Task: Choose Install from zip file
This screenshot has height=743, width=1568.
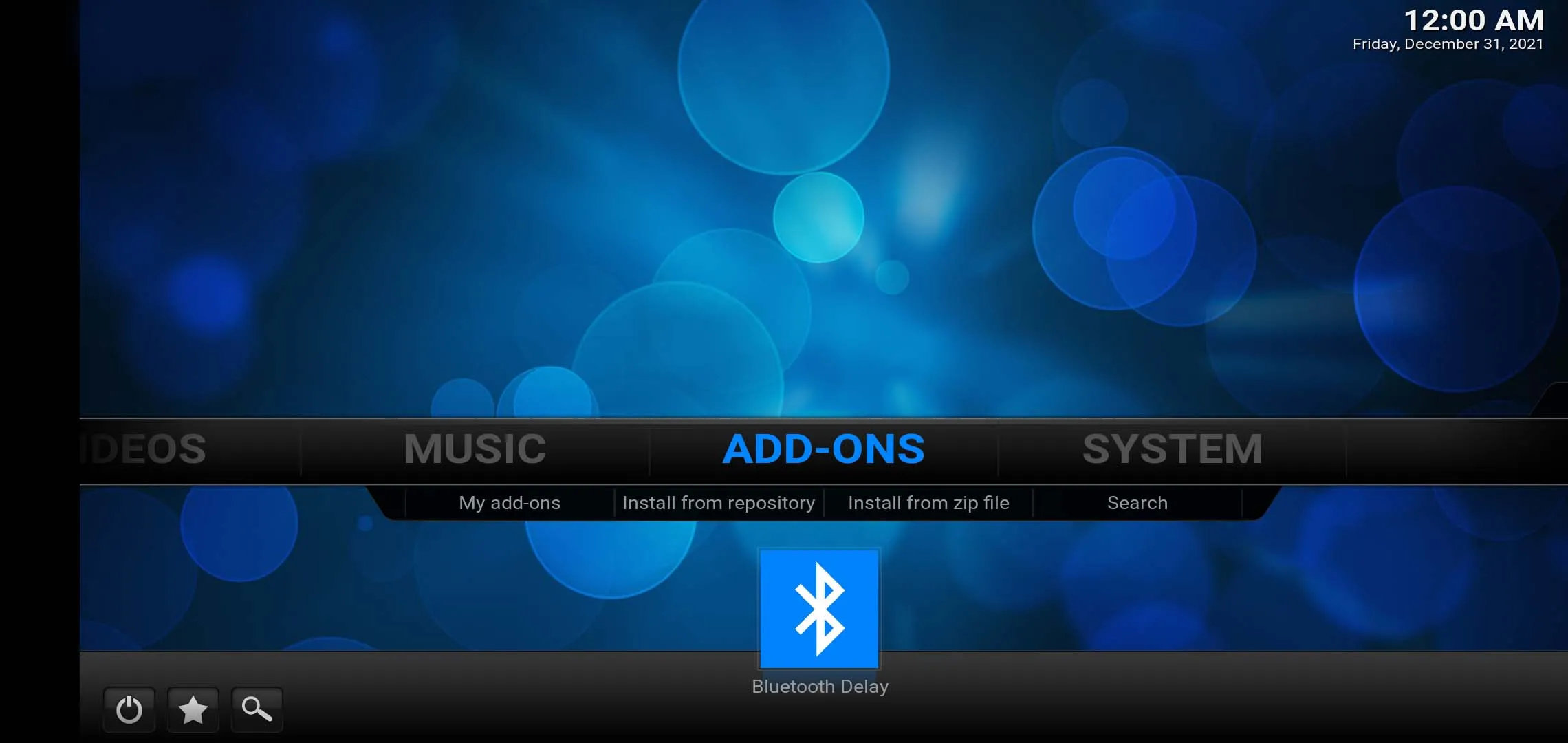Action: (928, 503)
